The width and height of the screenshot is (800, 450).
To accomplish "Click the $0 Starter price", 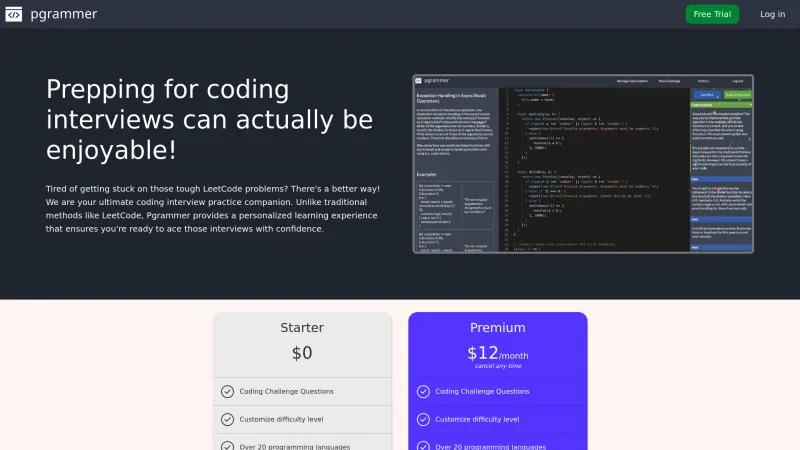I will (302, 353).
